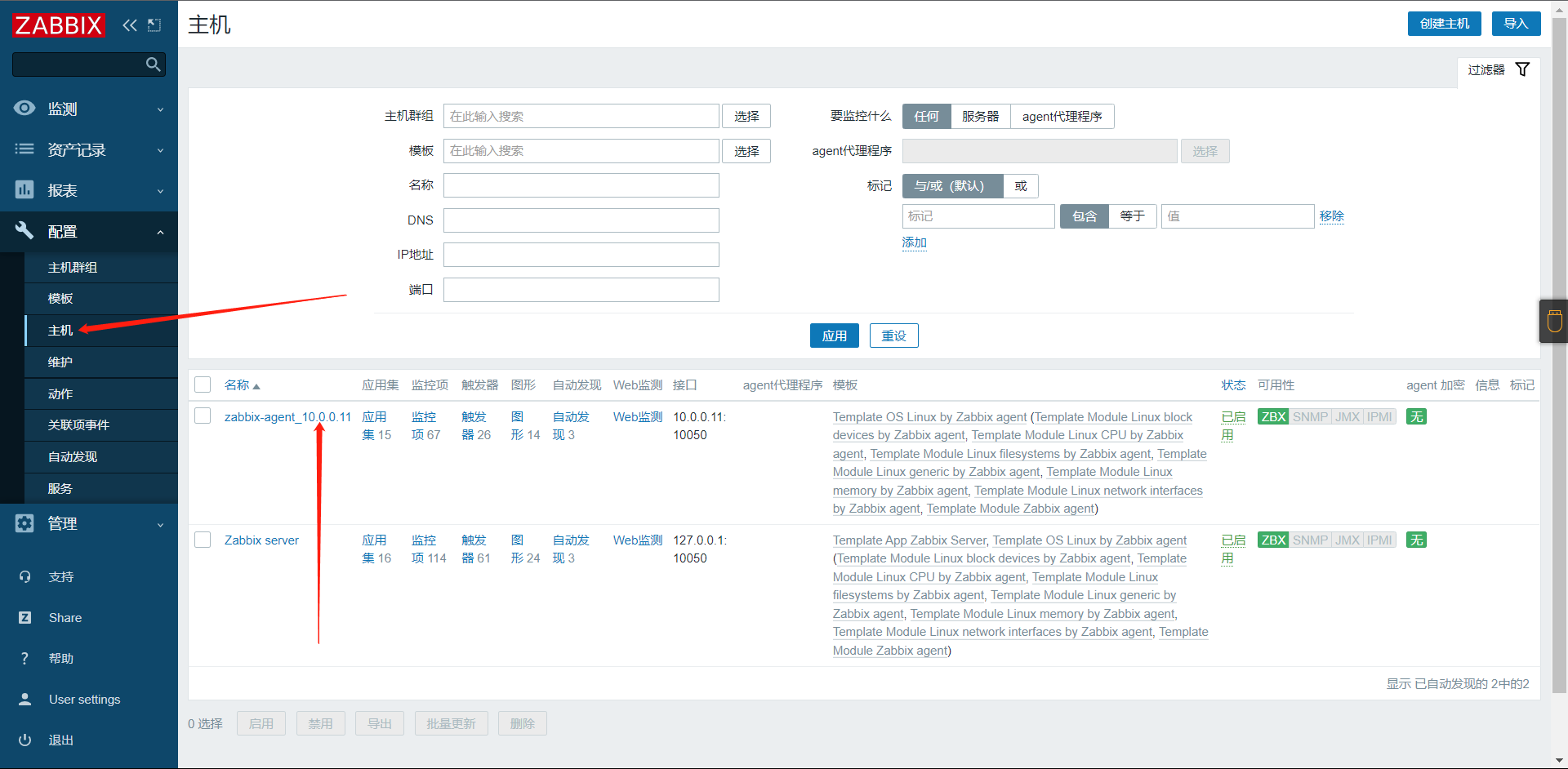Click the chart icon for 报表
1568x769 pixels.
[x=24, y=190]
